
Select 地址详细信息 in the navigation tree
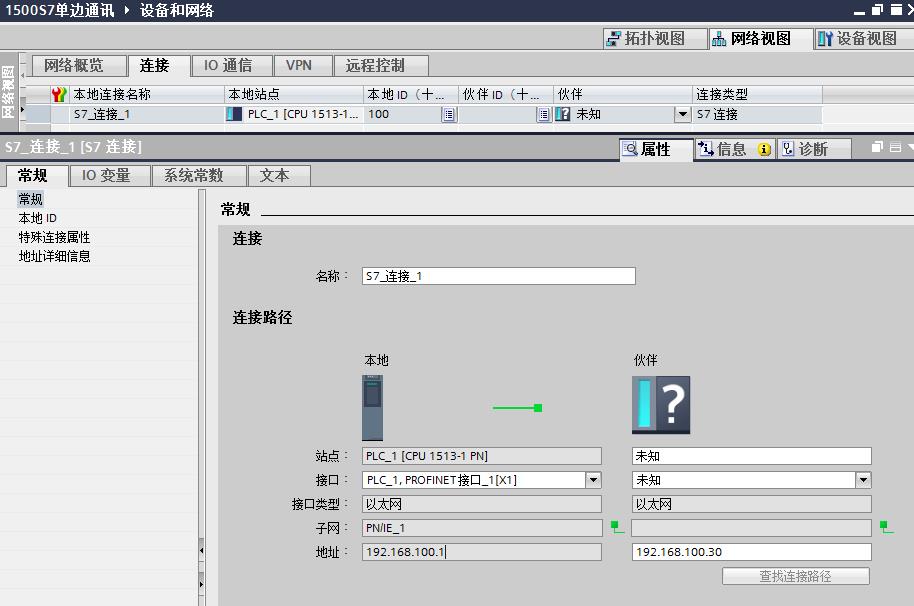coord(54,256)
